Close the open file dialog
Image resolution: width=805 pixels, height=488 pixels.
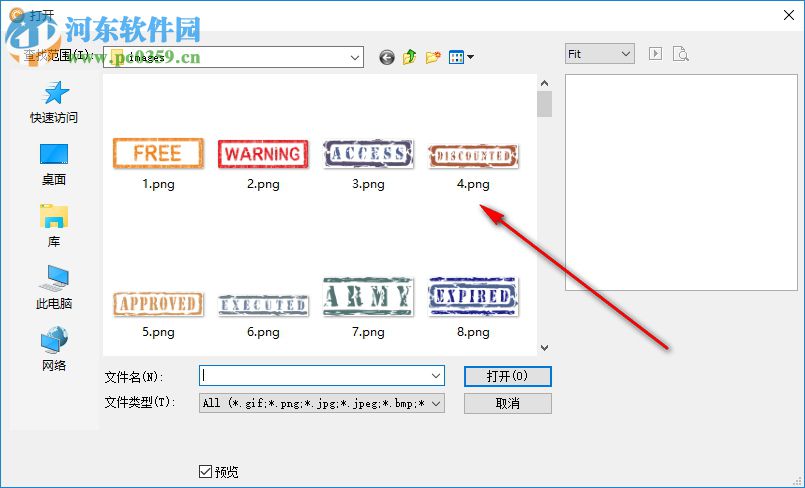tap(789, 15)
